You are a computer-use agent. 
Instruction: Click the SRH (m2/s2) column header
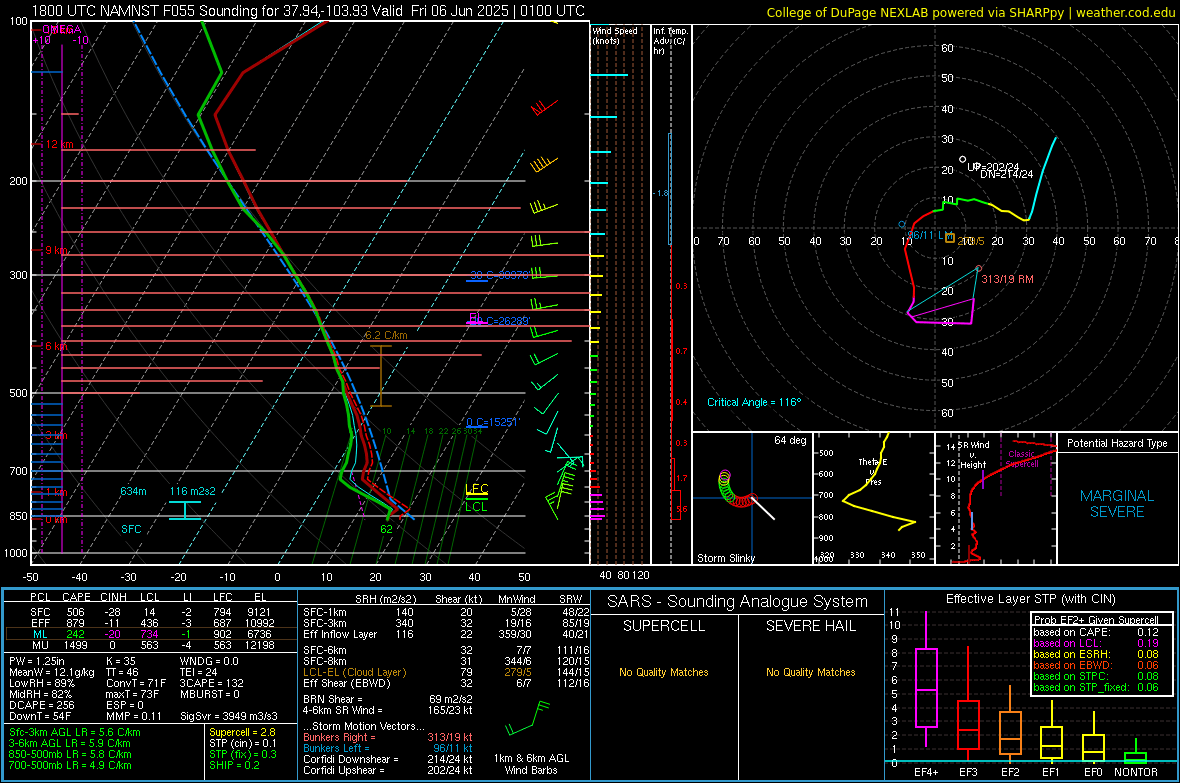point(385,599)
